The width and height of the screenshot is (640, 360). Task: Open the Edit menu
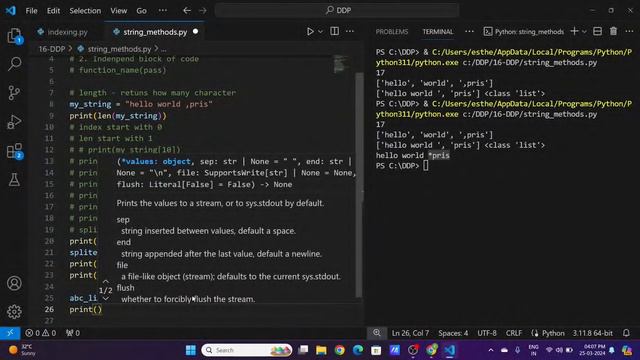pos(53,11)
